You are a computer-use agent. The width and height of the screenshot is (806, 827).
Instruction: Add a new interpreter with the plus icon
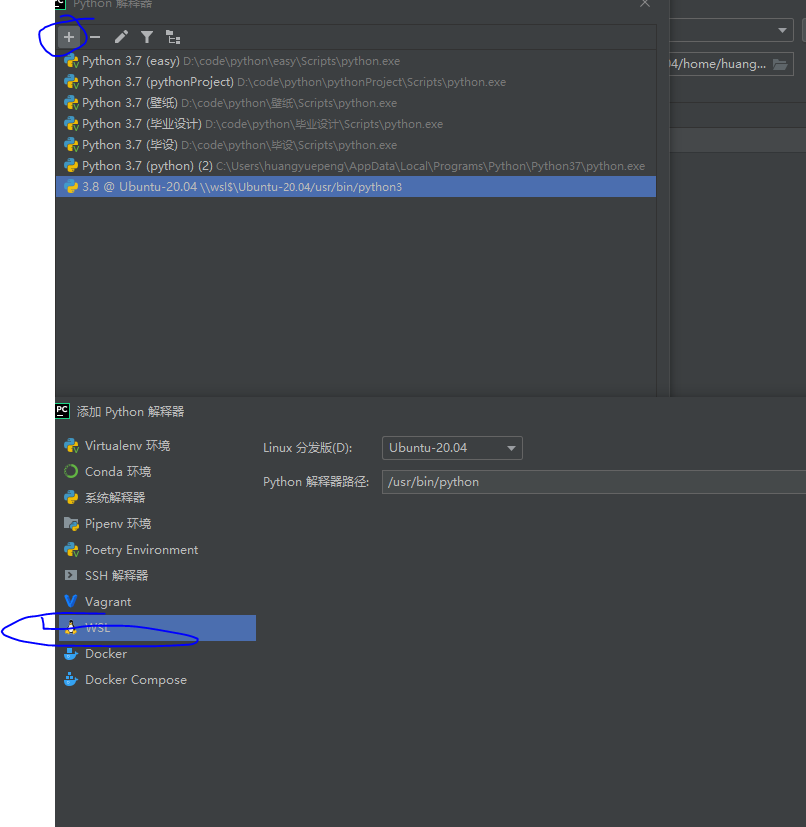67,37
